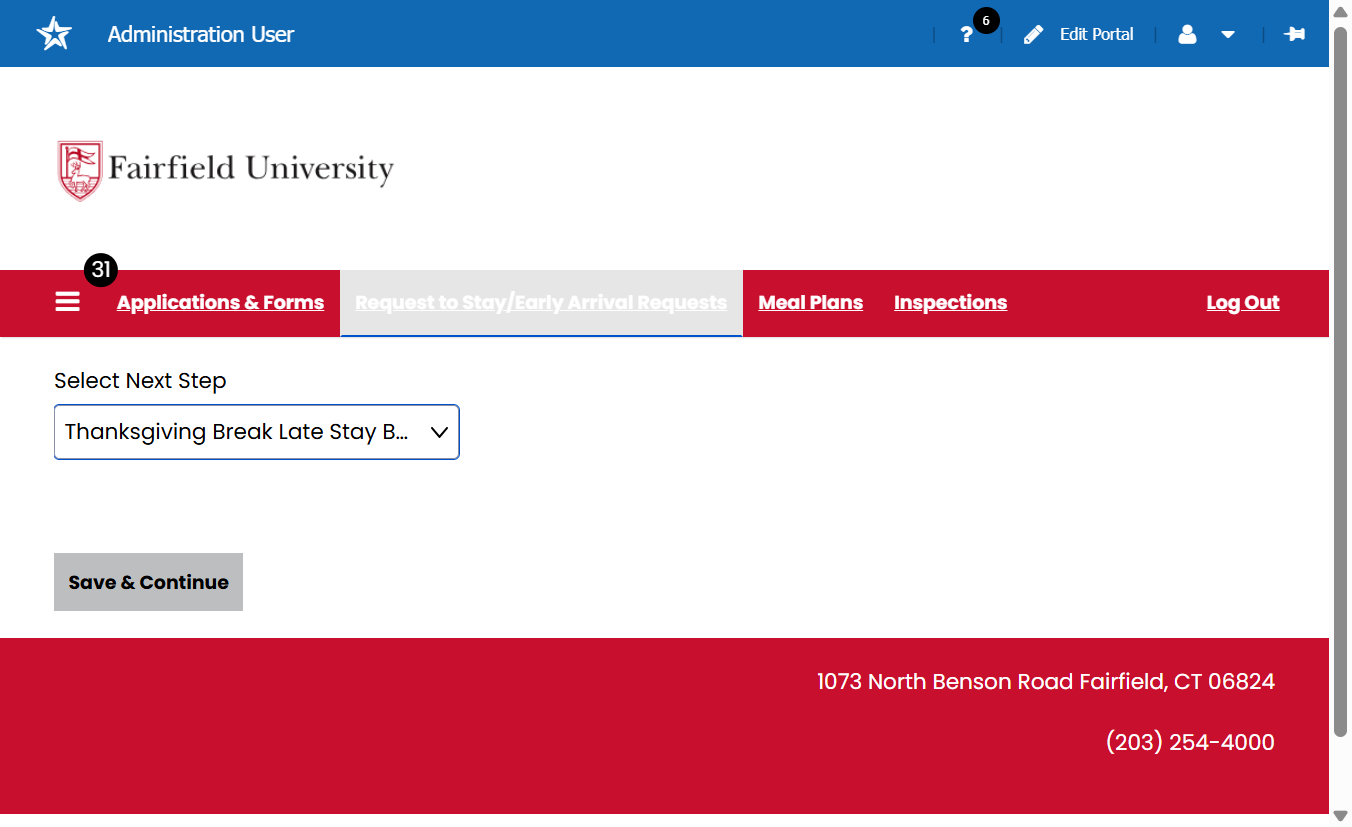
Task: Click the Select Next Step label
Action: pyautogui.click(x=140, y=381)
